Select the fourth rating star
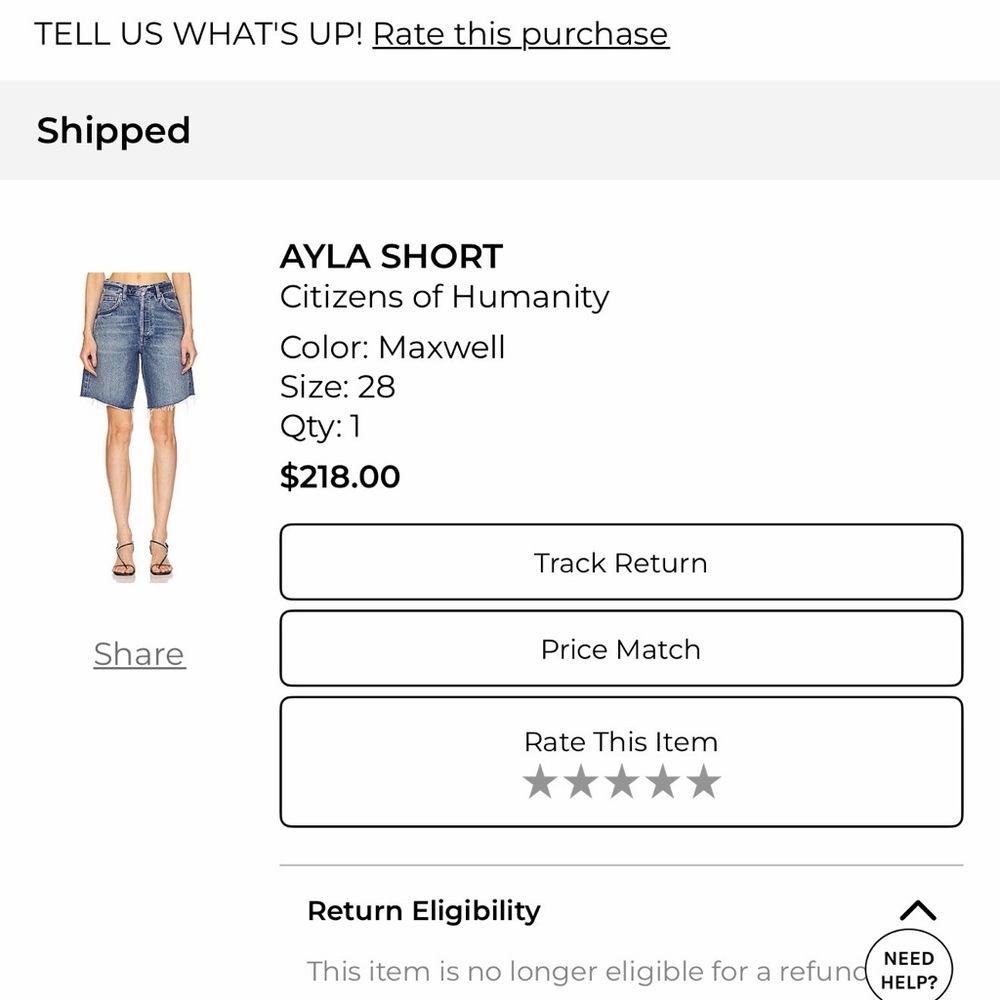The width and height of the screenshot is (1000, 1000). [663, 781]
